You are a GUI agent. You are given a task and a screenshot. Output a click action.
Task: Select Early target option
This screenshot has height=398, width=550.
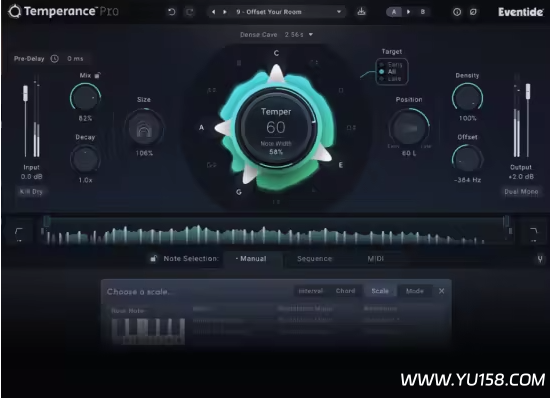[391, 65]
